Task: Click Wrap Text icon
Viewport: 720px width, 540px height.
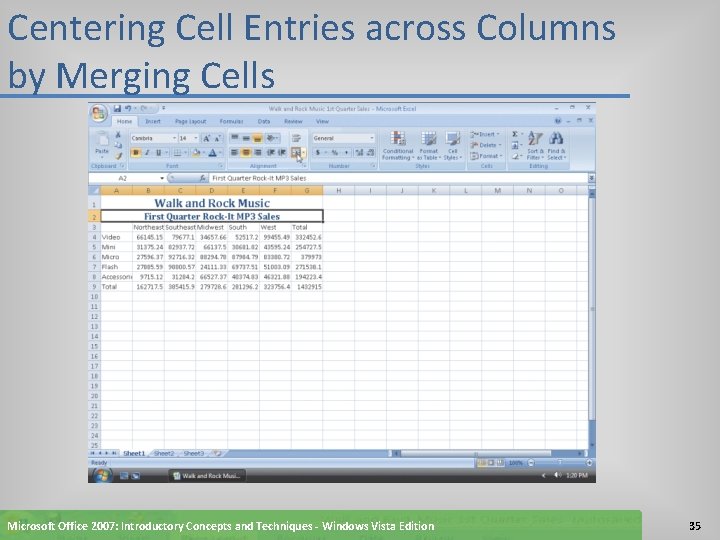Action: click(x=296, y=138)
